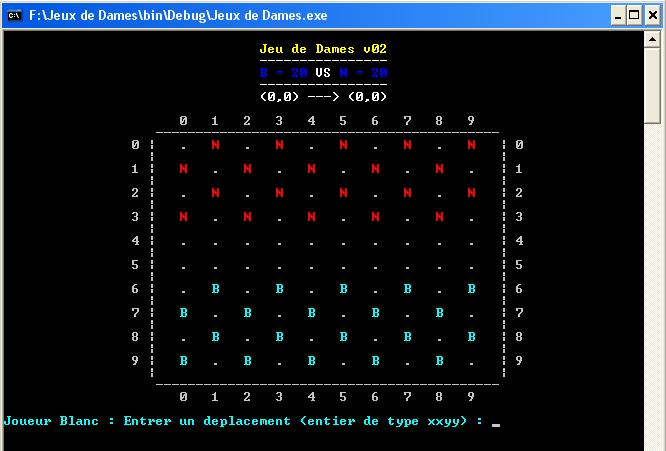Click the vertical scrollbar thumb
Image resolution: width=666 pixels, height=451 pixels.
652,85
